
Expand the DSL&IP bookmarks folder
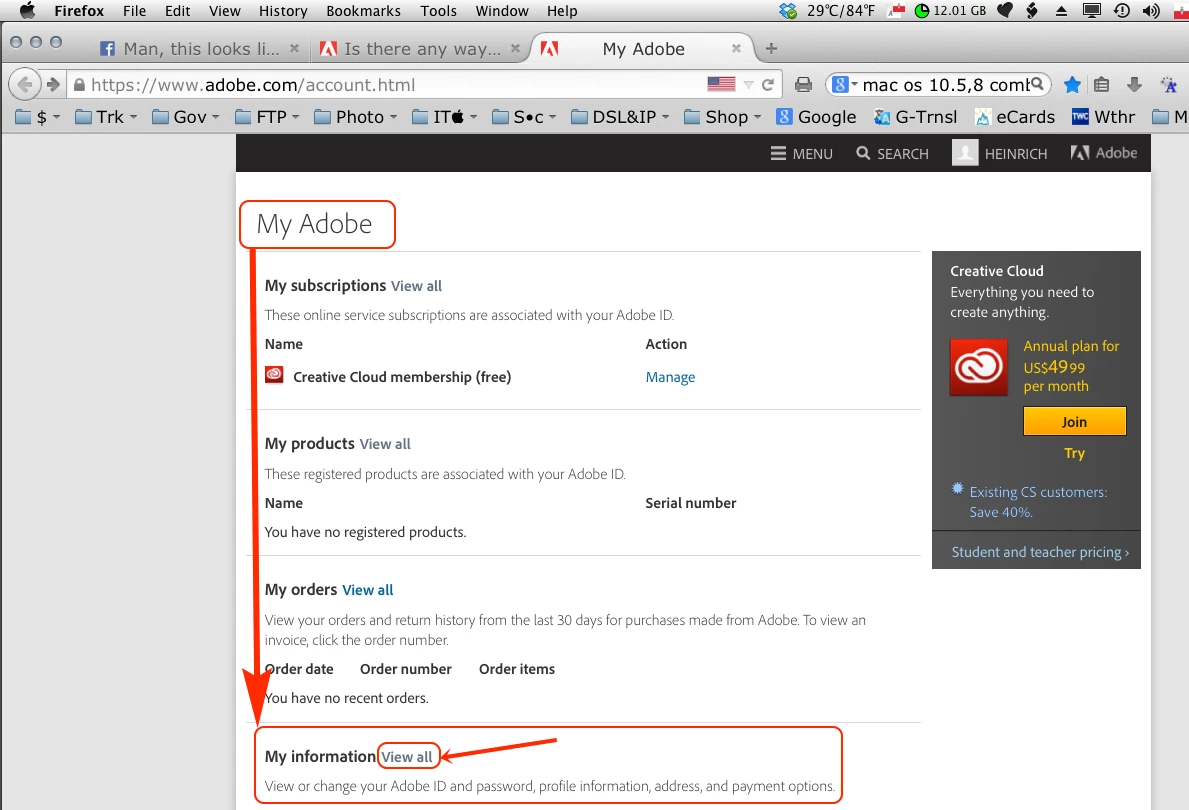pos(620,117)
